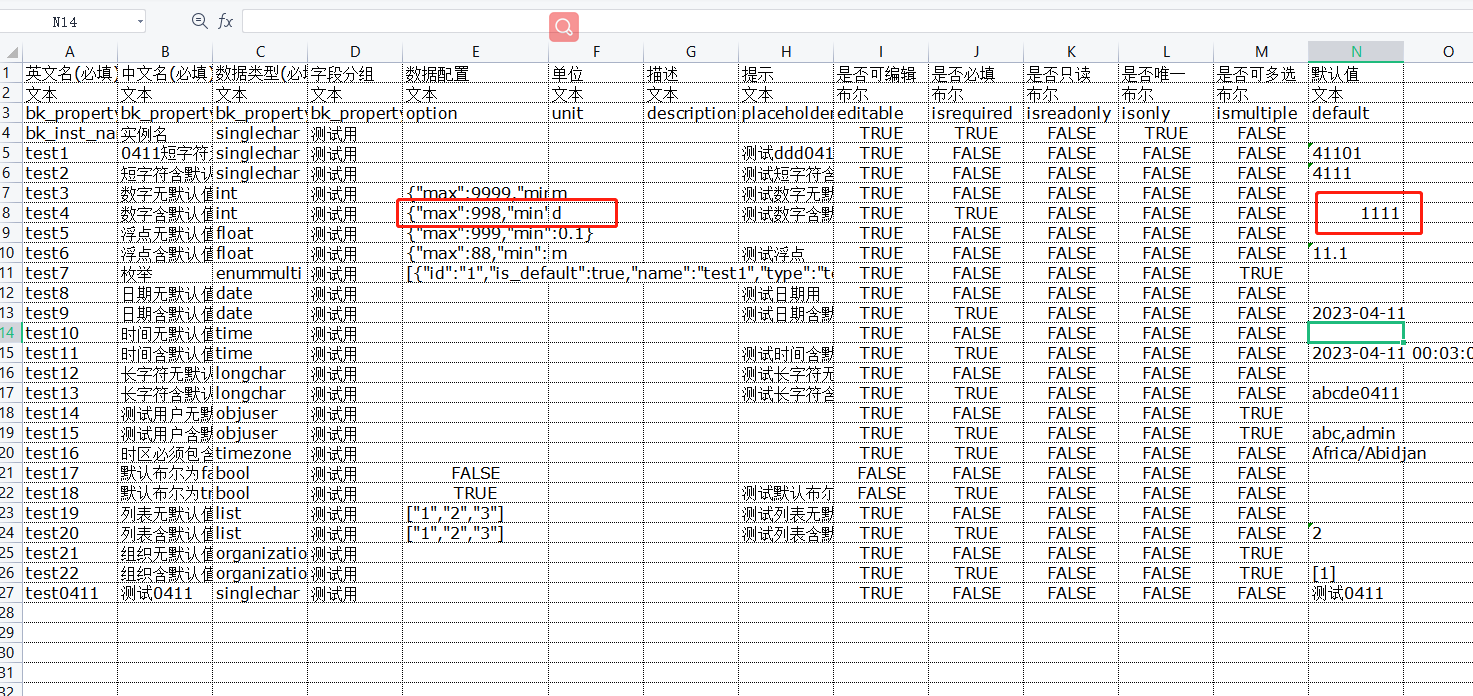Select the 'isrequired' cell
Screen dimensions: 1473x696
[976, 113]
